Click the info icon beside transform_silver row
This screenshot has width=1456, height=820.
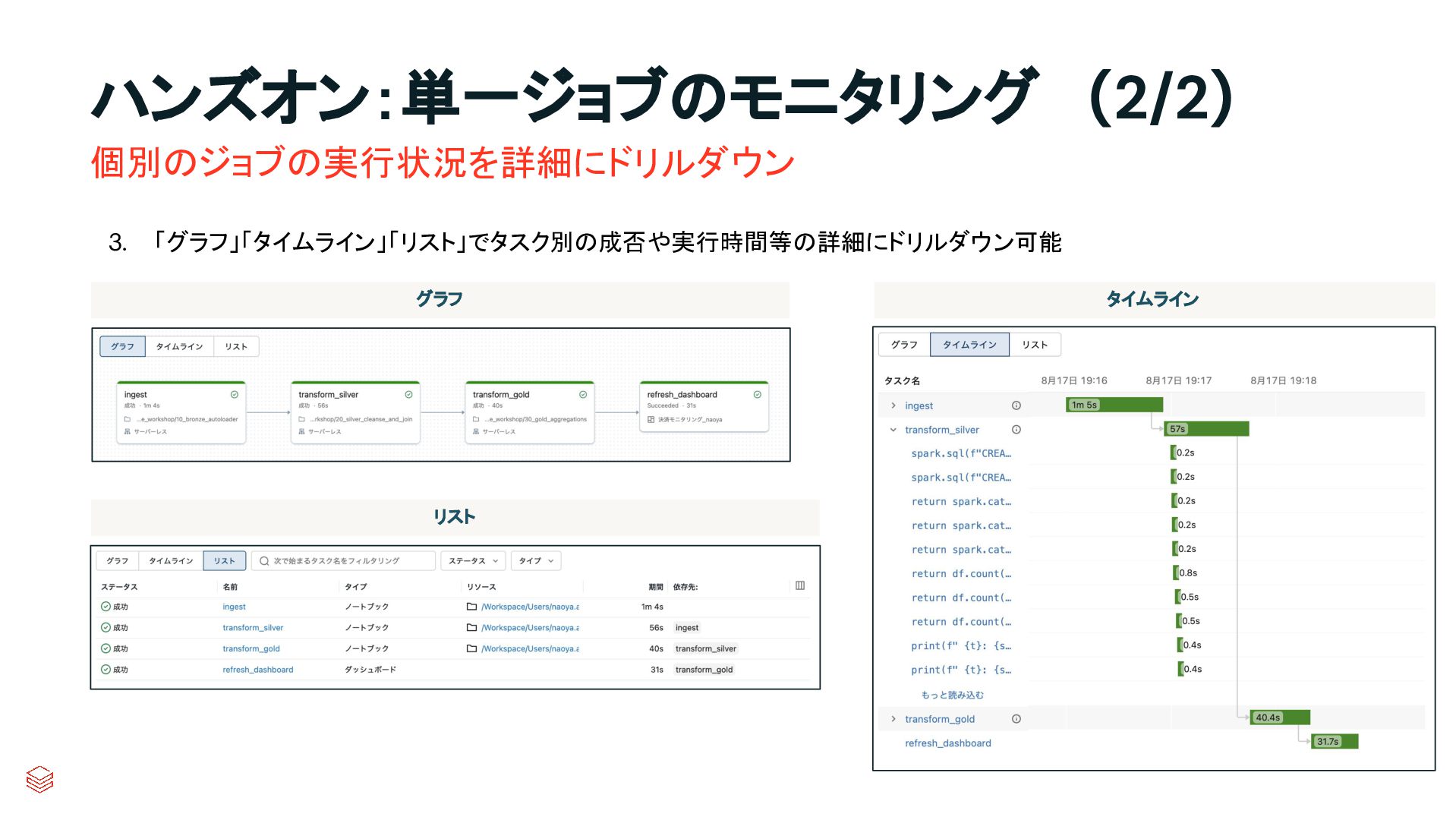click(x=1016, y=430)
